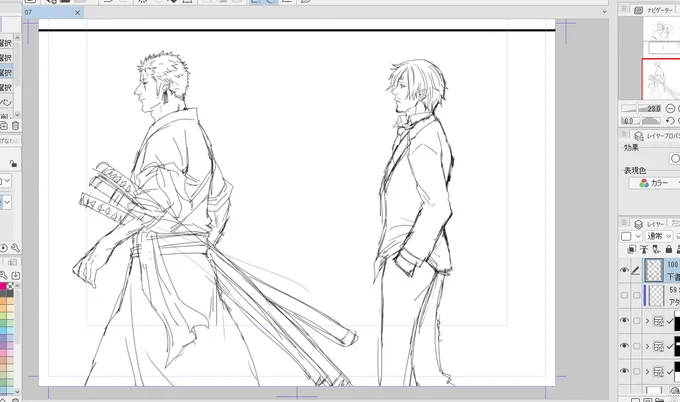680x402 pixels.
Task: Click the set as draft layer icon
Action: [657, 249]
